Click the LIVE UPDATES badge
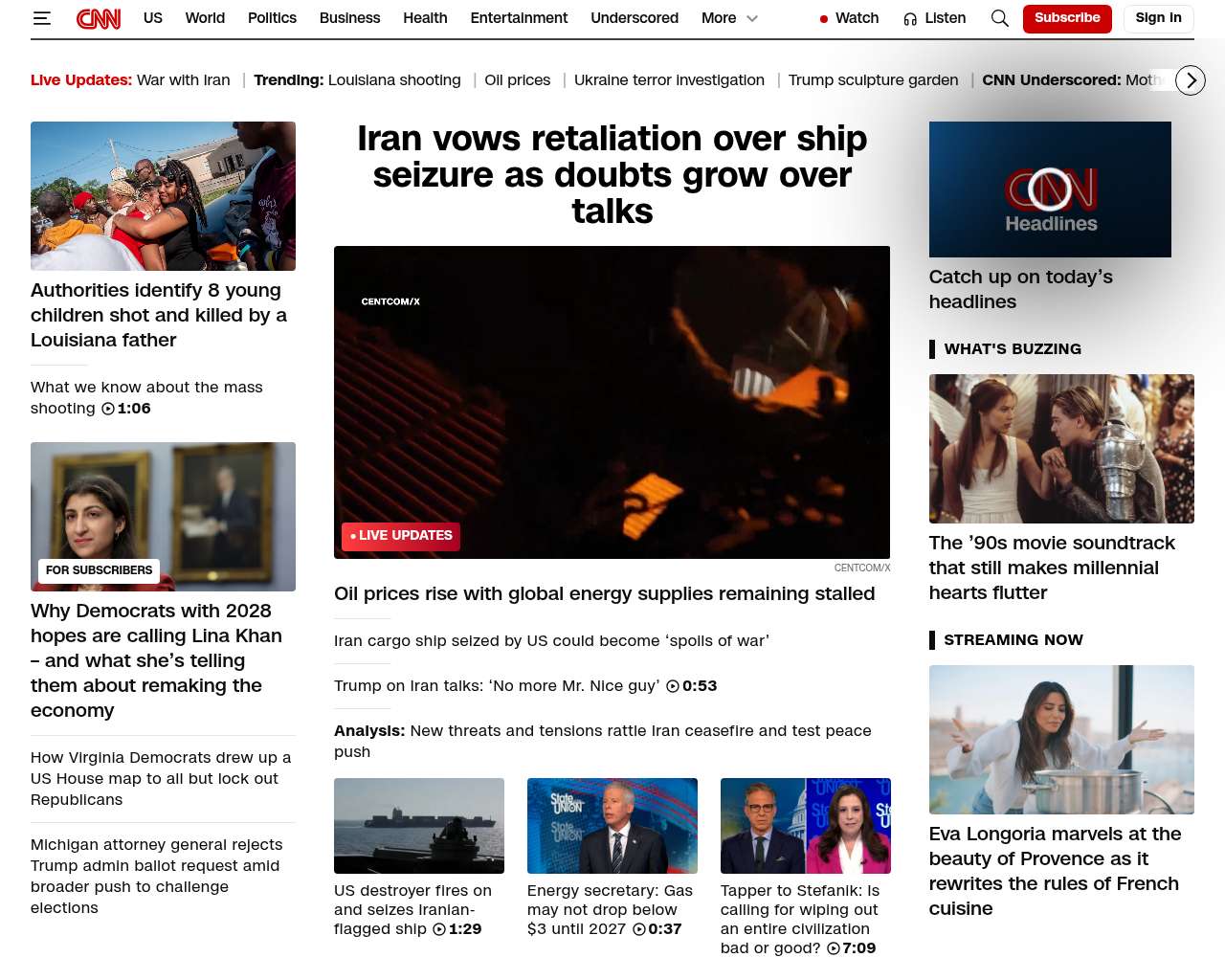The width and height of the screenshot is (1225, 980). coord(401,536)
